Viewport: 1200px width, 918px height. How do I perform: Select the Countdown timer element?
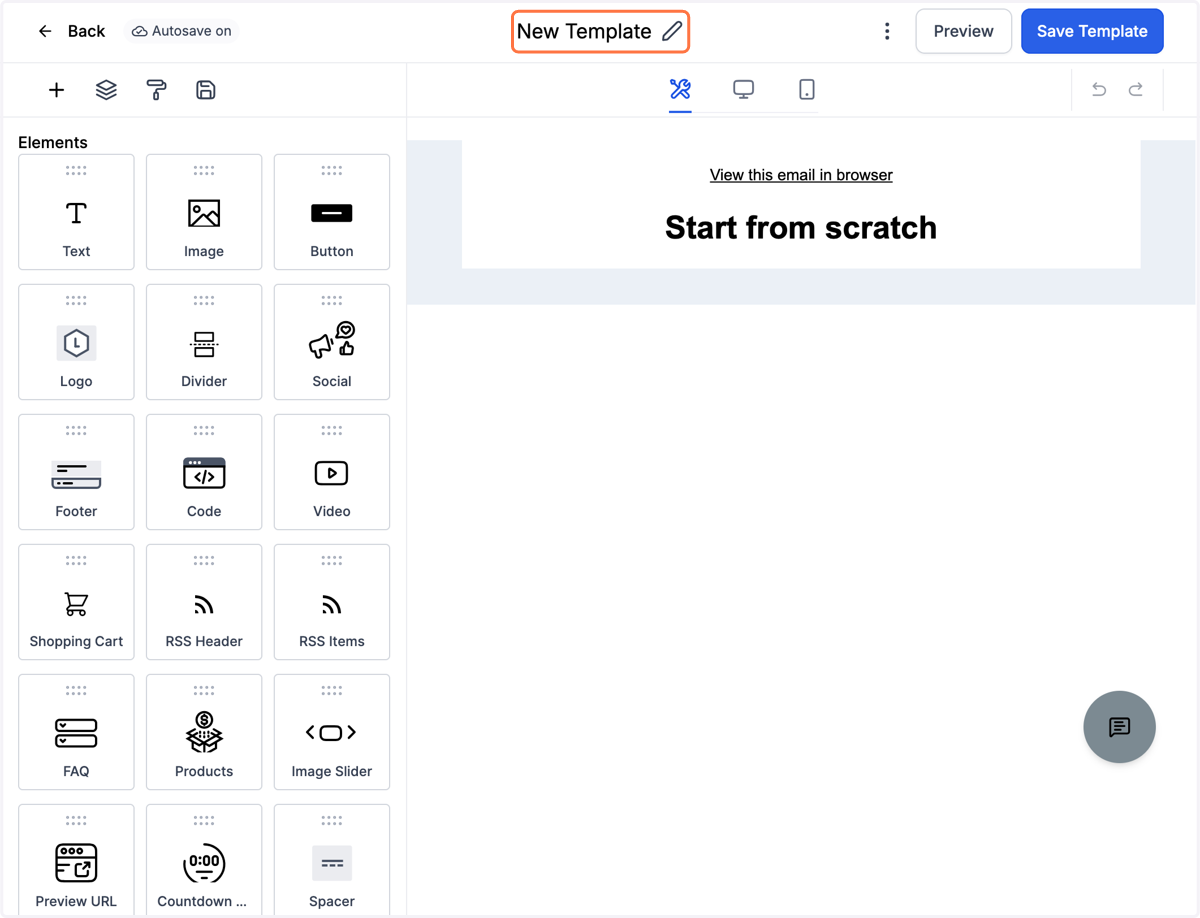tap(204, 861)
